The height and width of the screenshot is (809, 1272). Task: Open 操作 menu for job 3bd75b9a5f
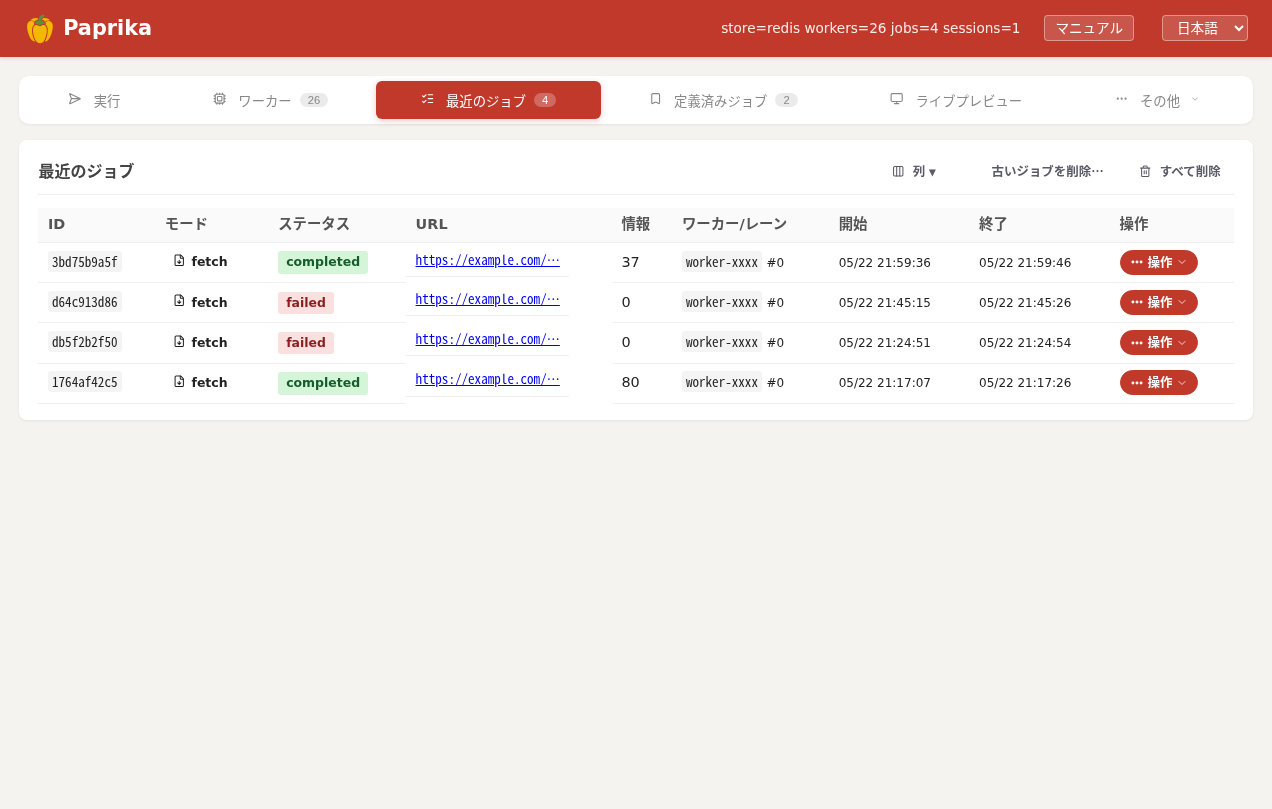coord(1159,262)
